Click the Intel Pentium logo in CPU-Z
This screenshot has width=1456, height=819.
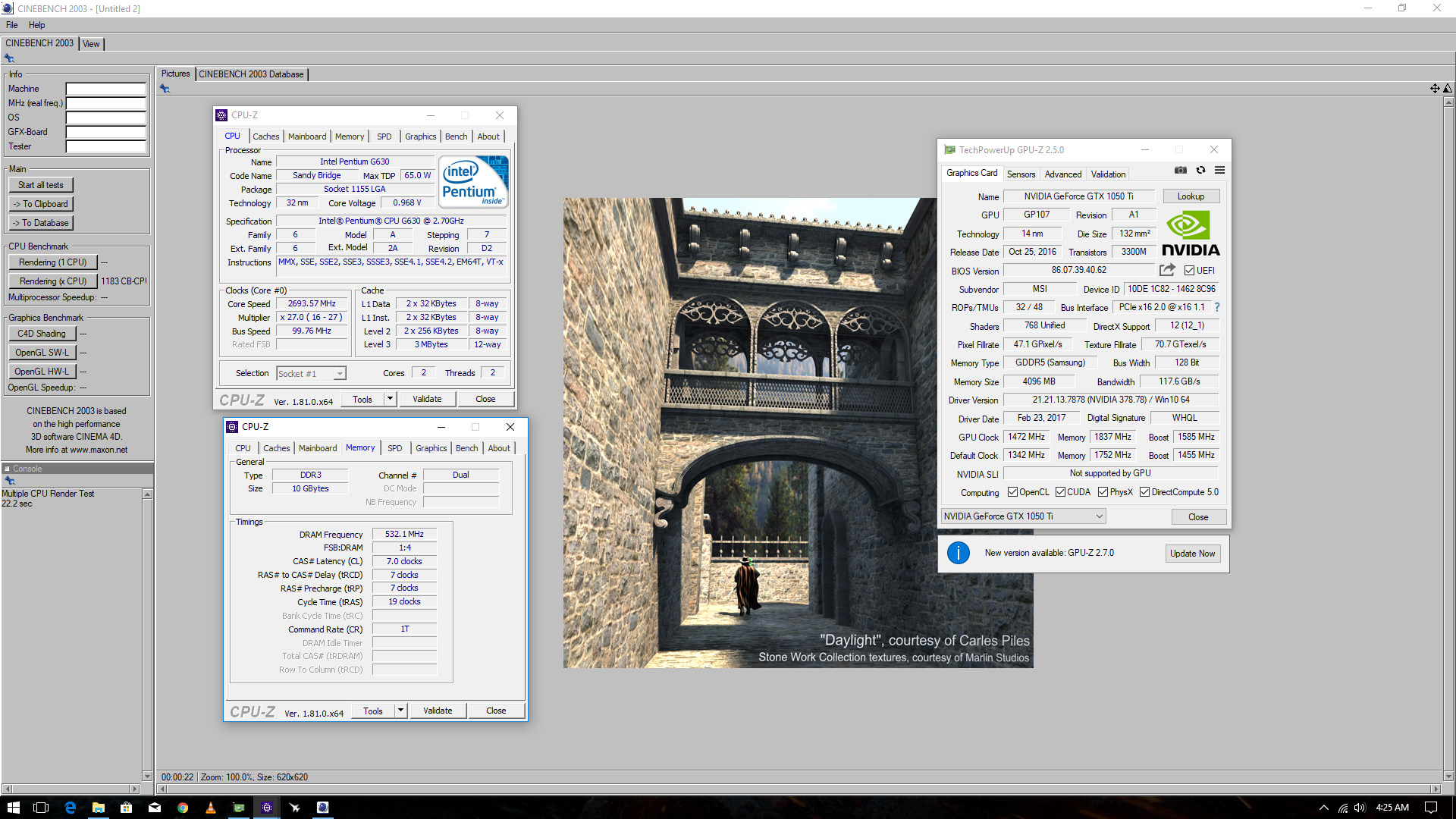(x=474, y=182)
